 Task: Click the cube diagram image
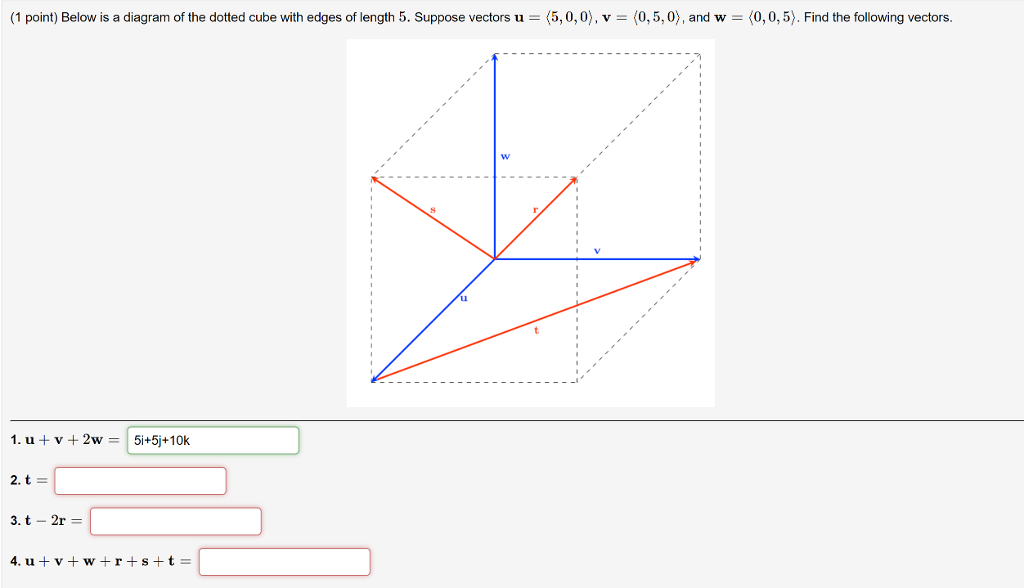click(530, 223)
